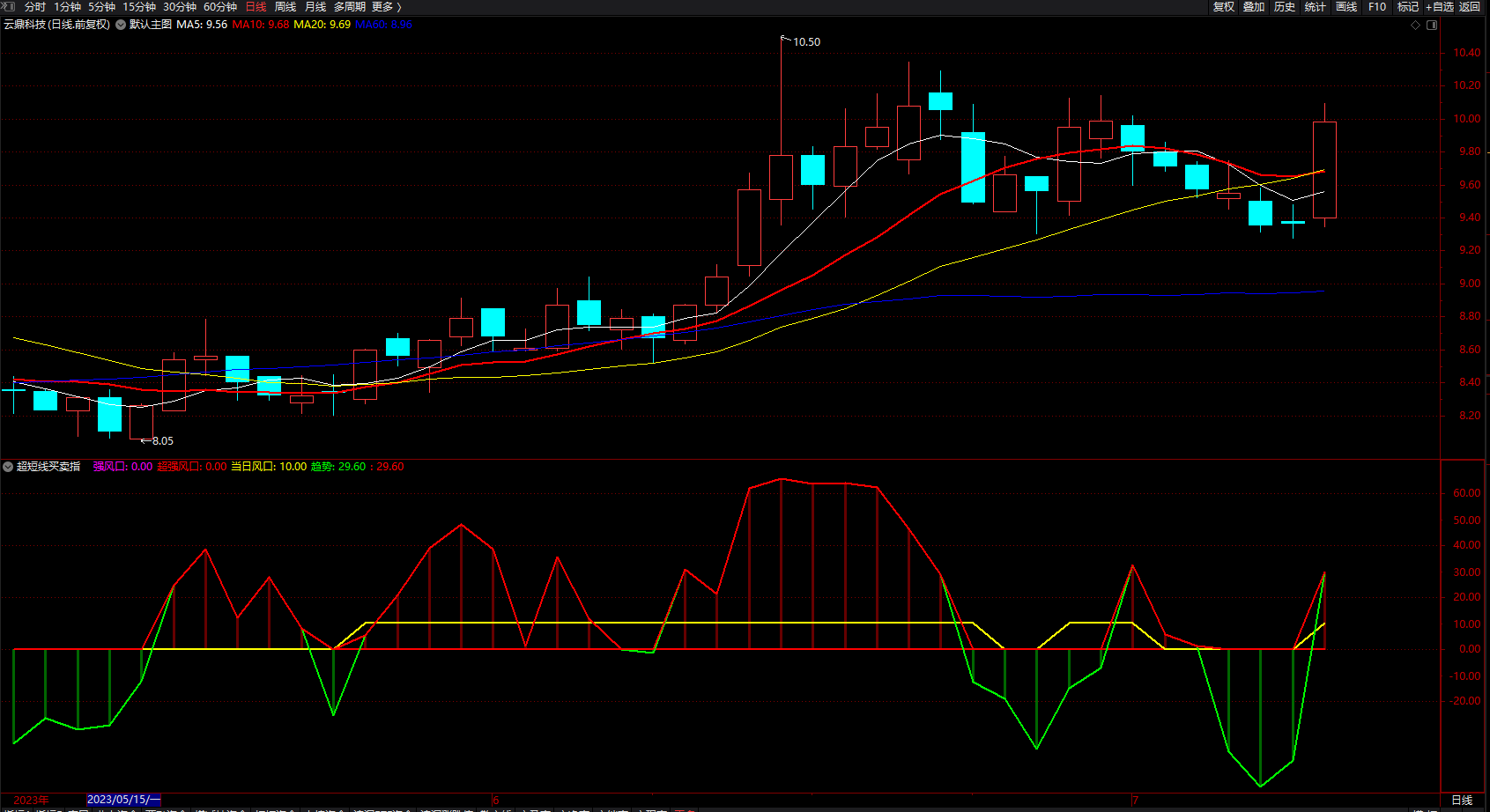Viewport: 1490px width, 812px height.
Task: Switch to 月线 monthly chart
Action: tap(315, 7)
